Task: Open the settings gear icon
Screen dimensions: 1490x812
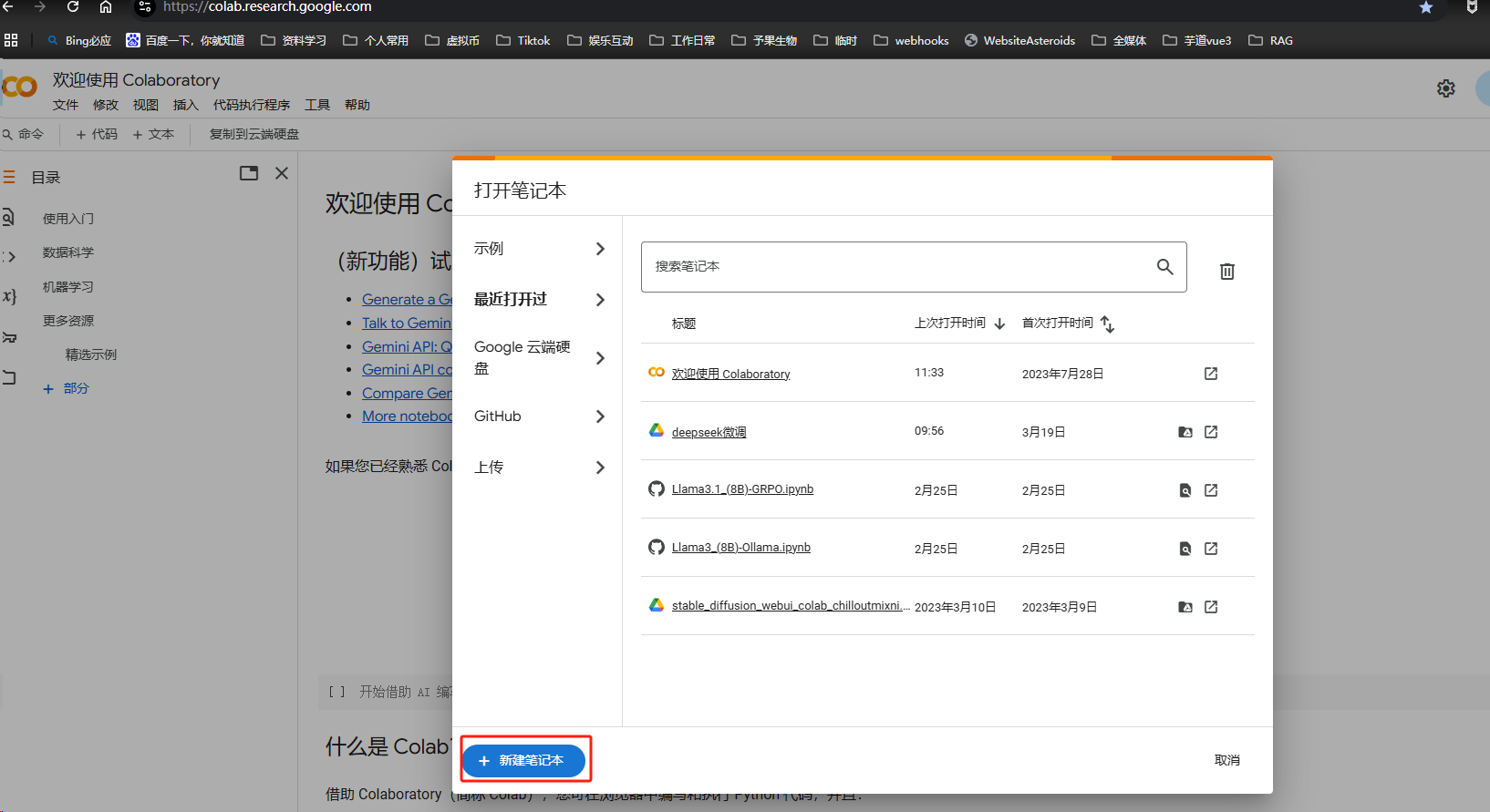Action: click(1446, 88)
